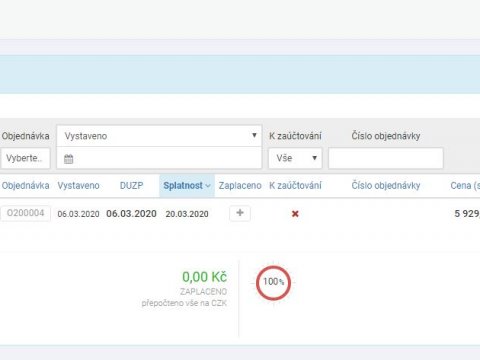This screenshot has height=360, width=480.
Task: Click the red X in K zaúčtování cell
Action: (x=295, y=214)
